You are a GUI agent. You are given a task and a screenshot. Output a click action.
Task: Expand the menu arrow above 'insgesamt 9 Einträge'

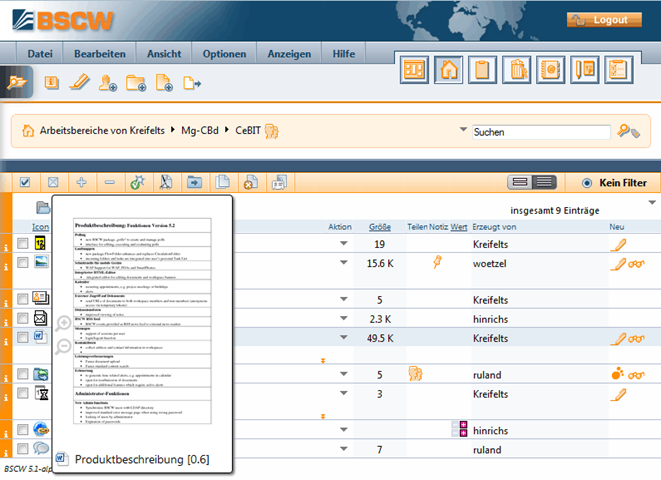coord(652,203)
